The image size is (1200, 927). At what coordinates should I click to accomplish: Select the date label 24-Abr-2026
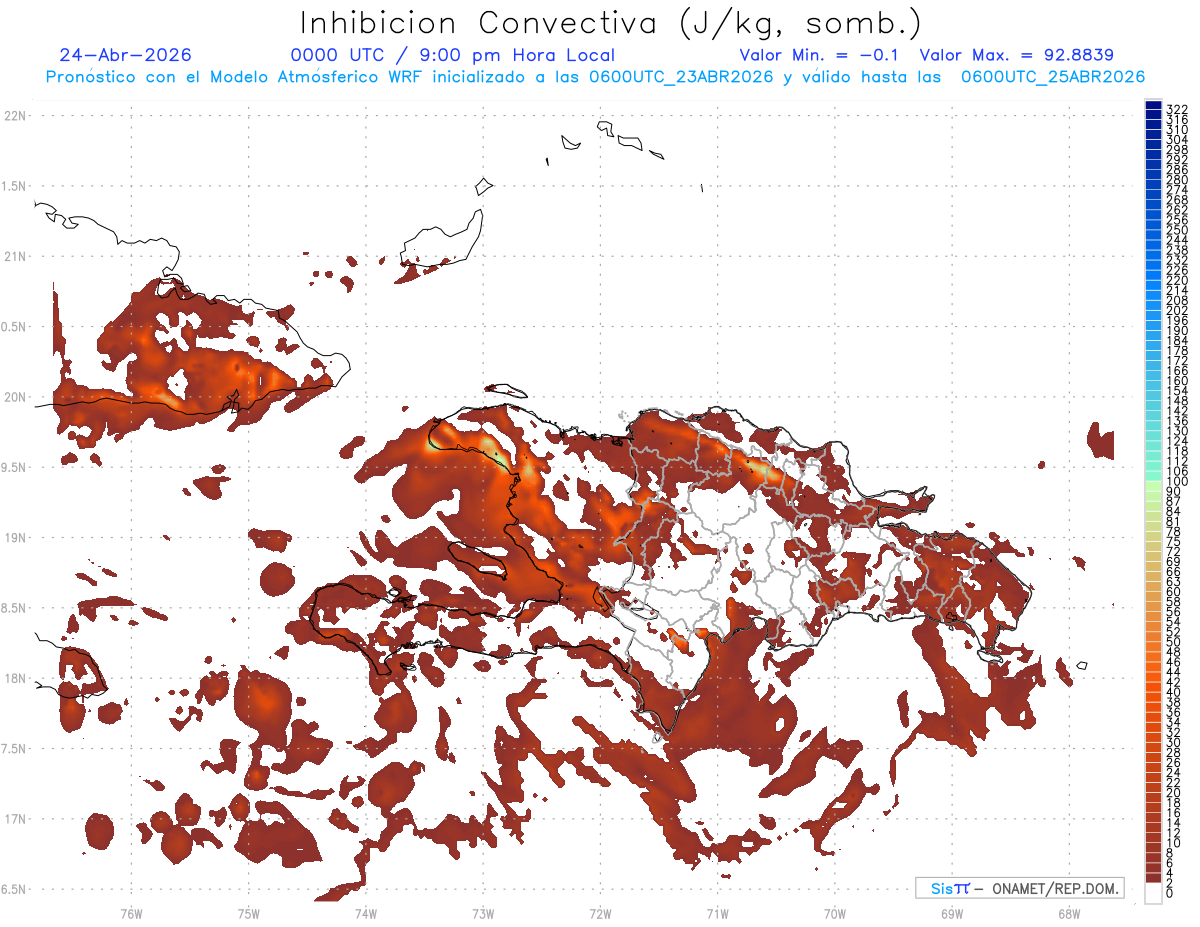125,56
